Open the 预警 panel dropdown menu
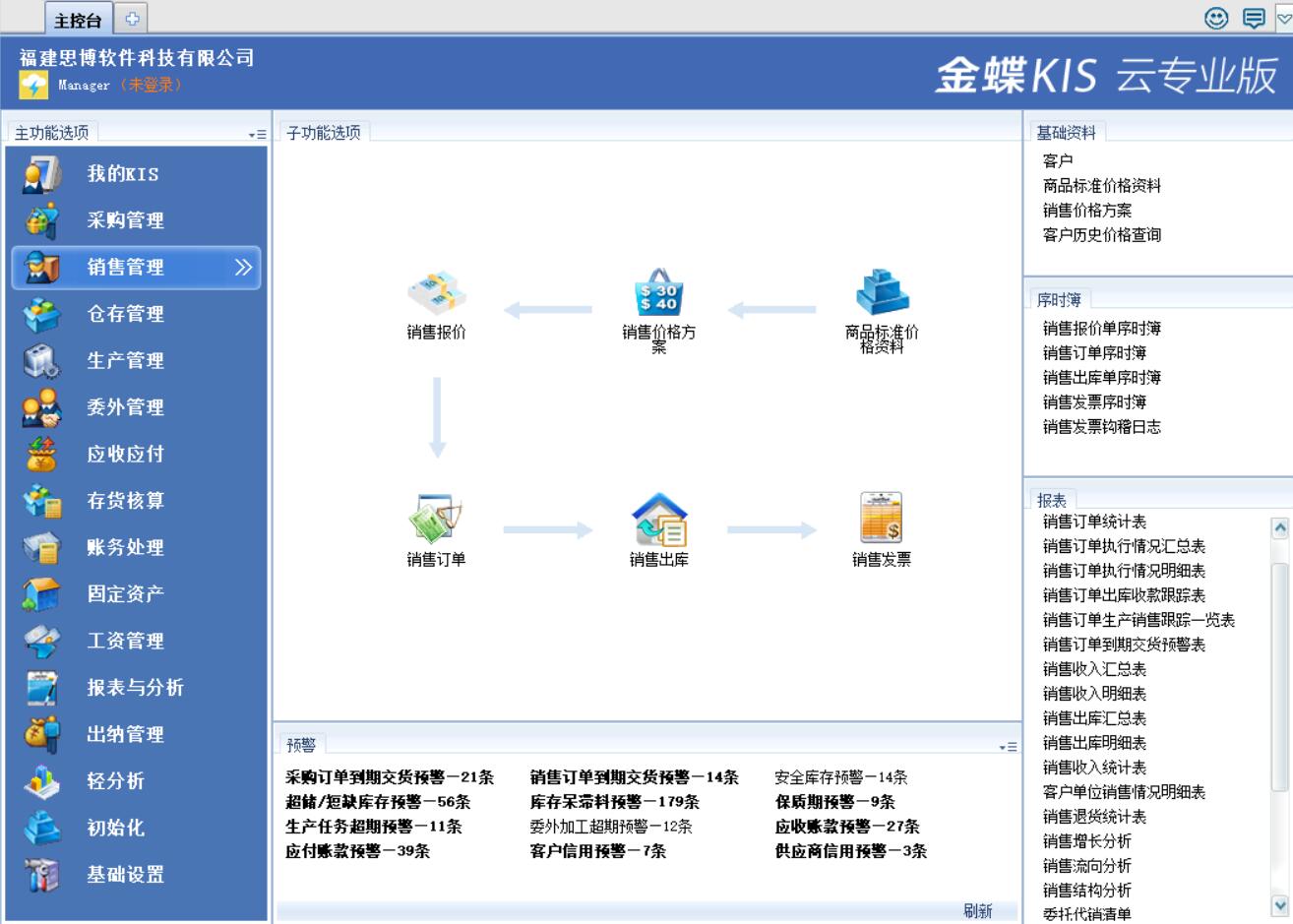1293x924 pixels. (x=1008, y=747)
